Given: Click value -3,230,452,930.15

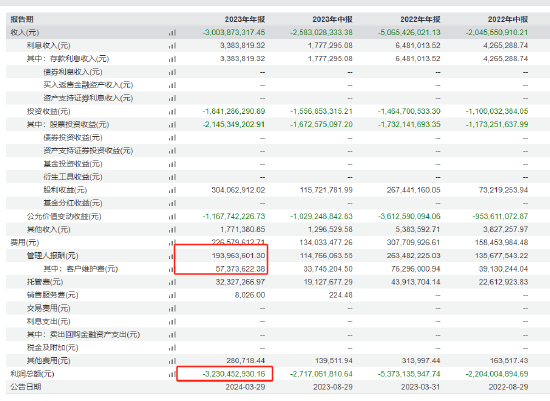Looking at the screenshot, I should 234,374.
